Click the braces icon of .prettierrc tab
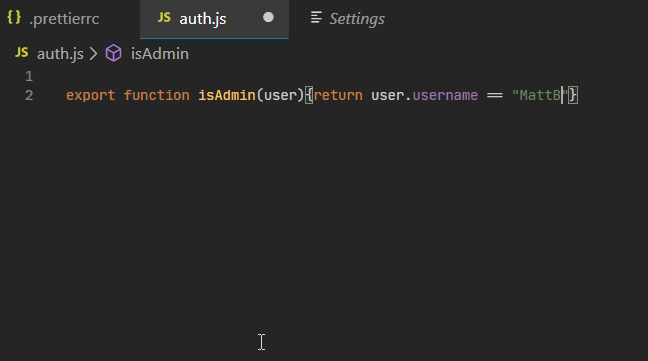 point(14,18)
